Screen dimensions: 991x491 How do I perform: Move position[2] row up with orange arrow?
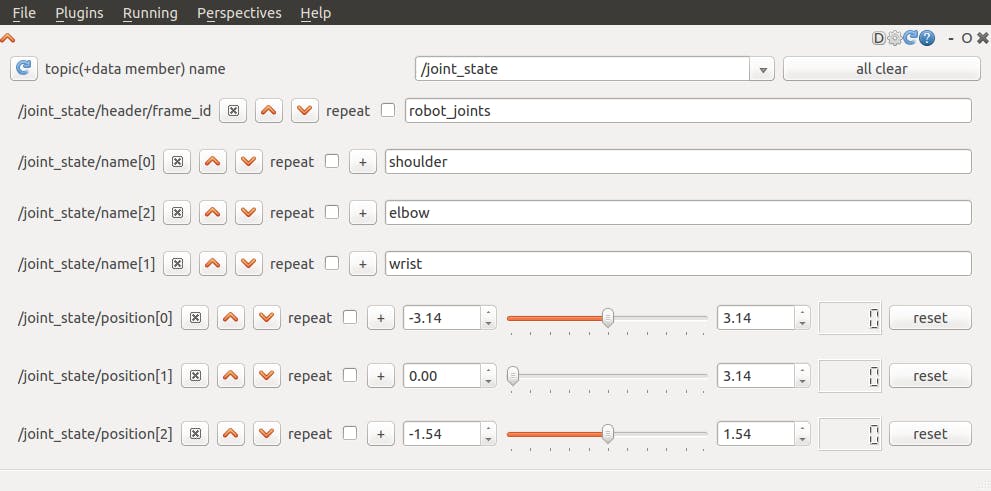coord(231,434)
